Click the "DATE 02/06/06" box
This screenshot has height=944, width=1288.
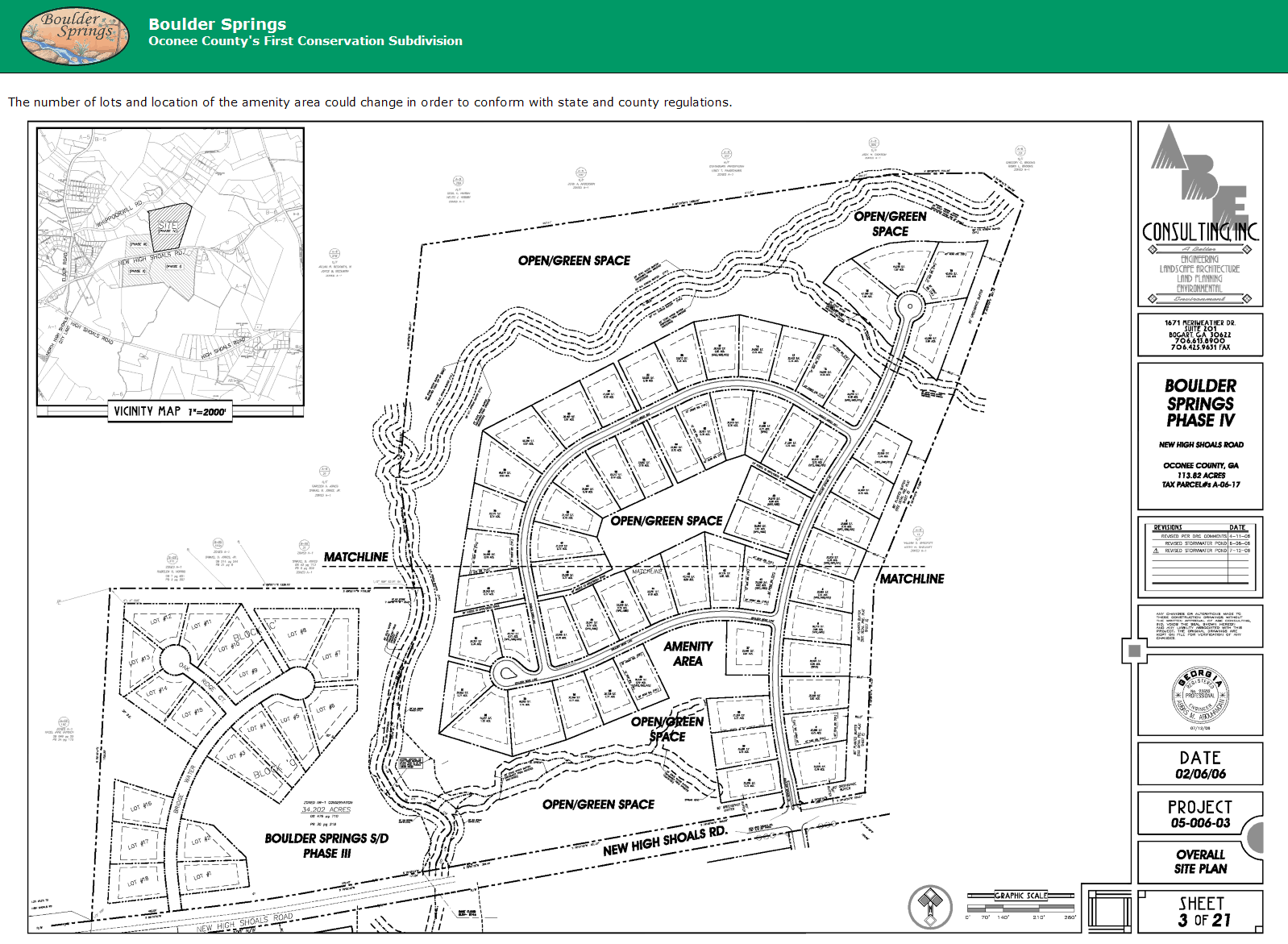(x=1200, y=764)
